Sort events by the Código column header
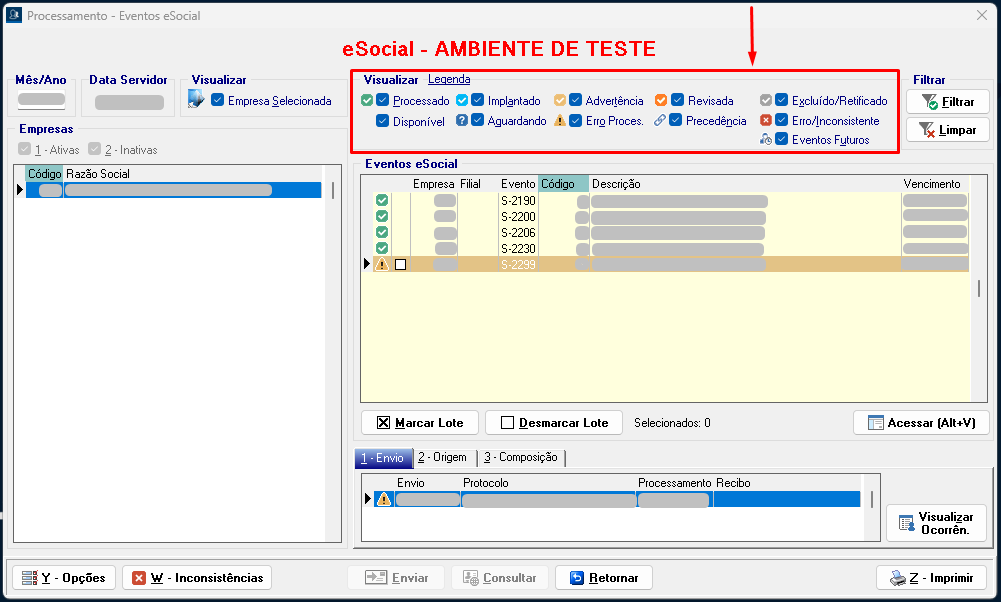Viewport: 1001px width, 602px height. 562,184
